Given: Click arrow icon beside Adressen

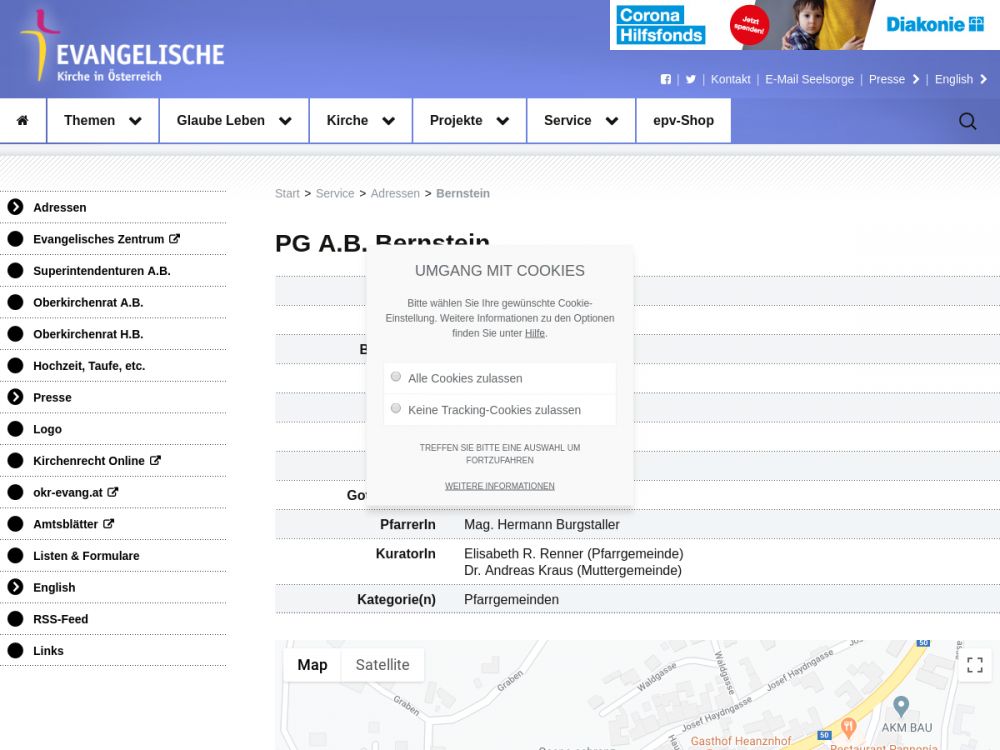Looking at the screenshot, I should (15, 207).
